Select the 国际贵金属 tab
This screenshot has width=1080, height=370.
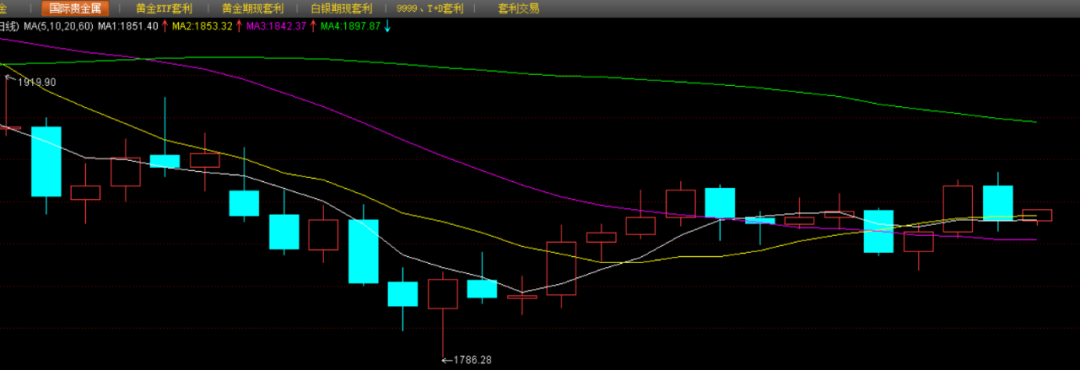[75, 9]
